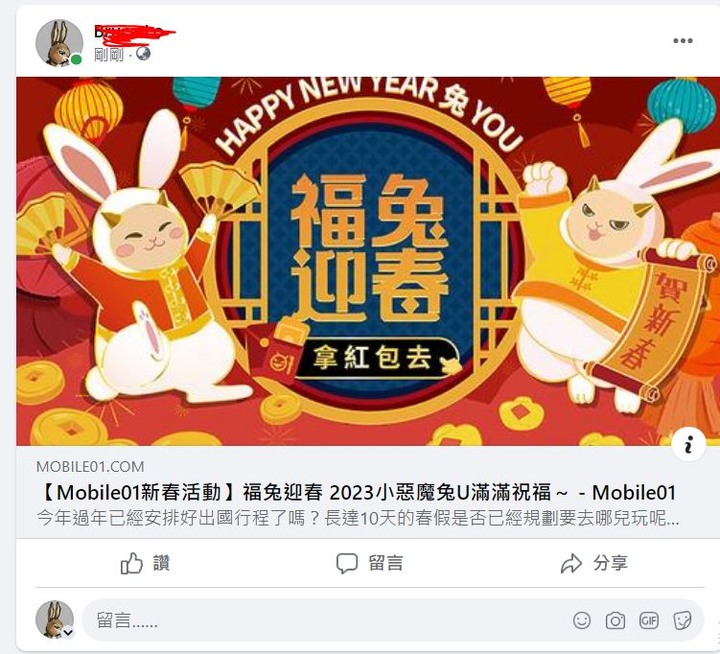Image resolution: width=720 pixels, height=654 pixels.
Task: Expand the comment-as profile switcher chevron
Action: point(68,632)
